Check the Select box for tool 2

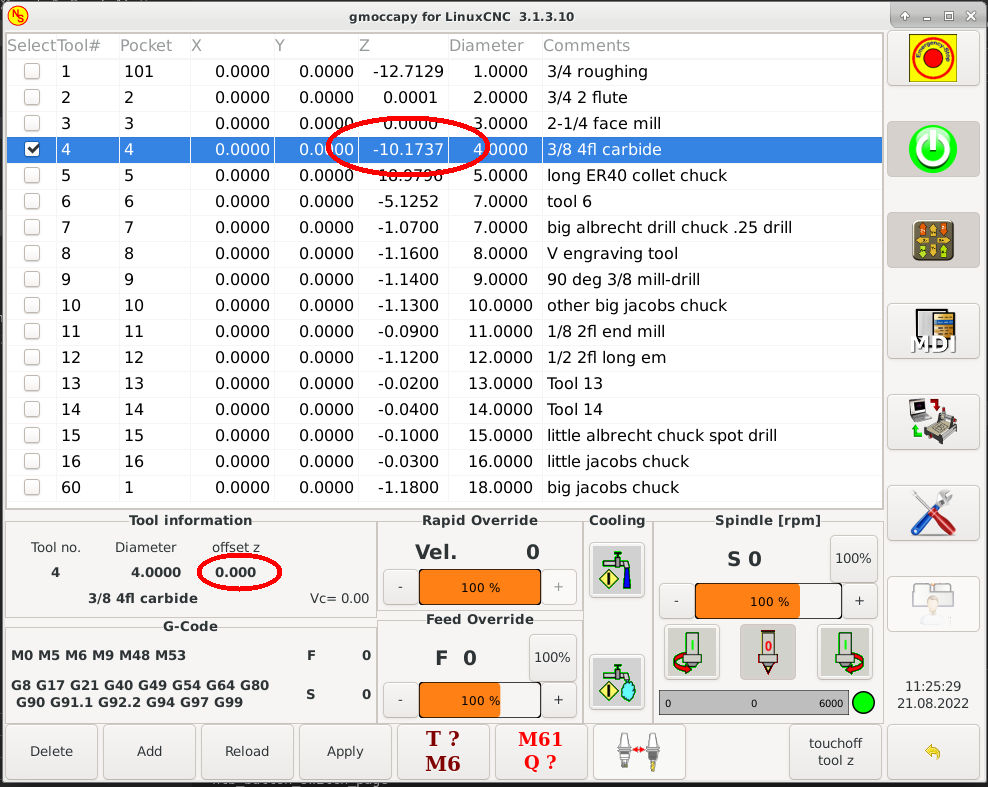[32, 97]
